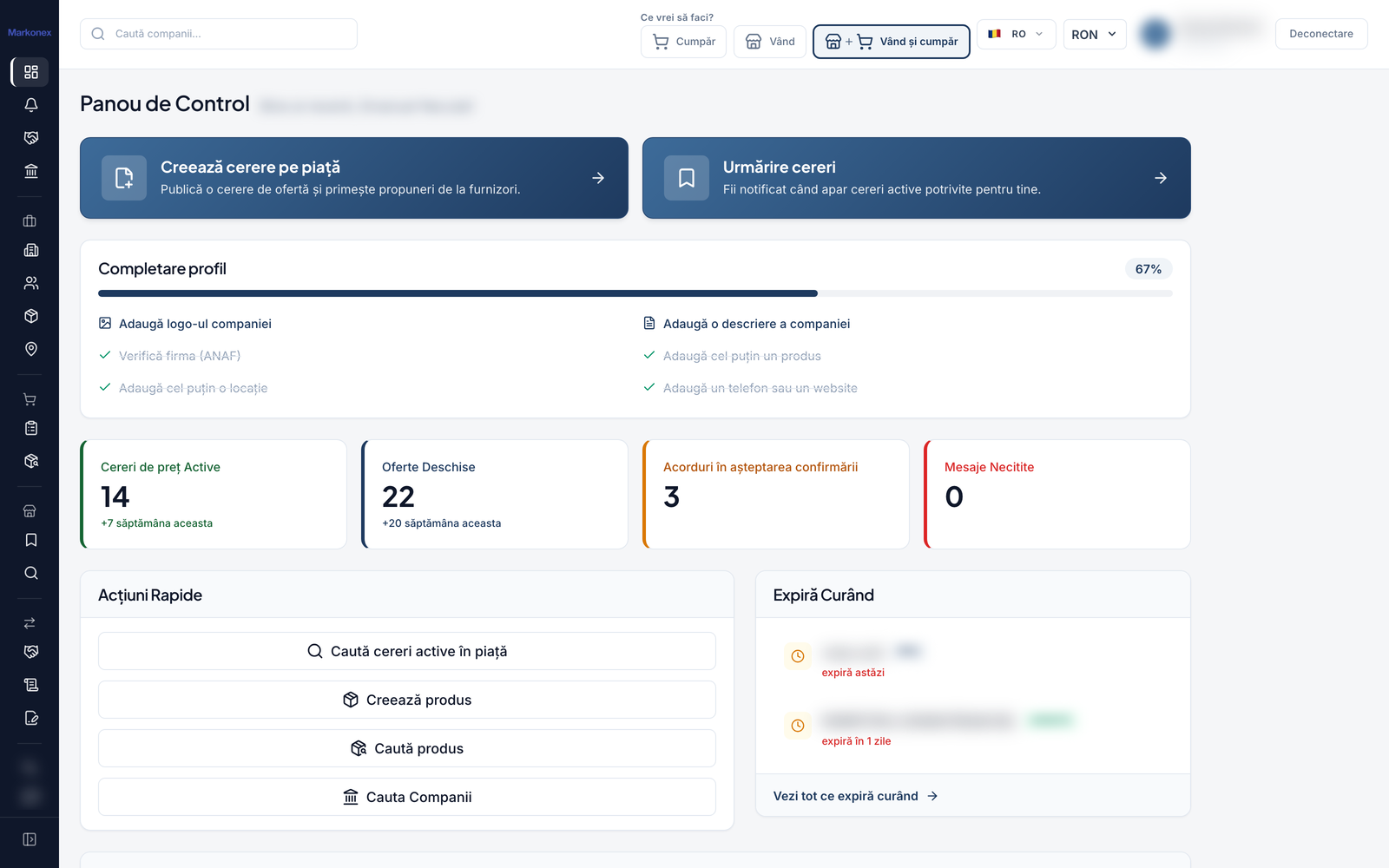1389x868 pixels.
Task: Click the bookmark icon in the sidebar
Action: 30,540
